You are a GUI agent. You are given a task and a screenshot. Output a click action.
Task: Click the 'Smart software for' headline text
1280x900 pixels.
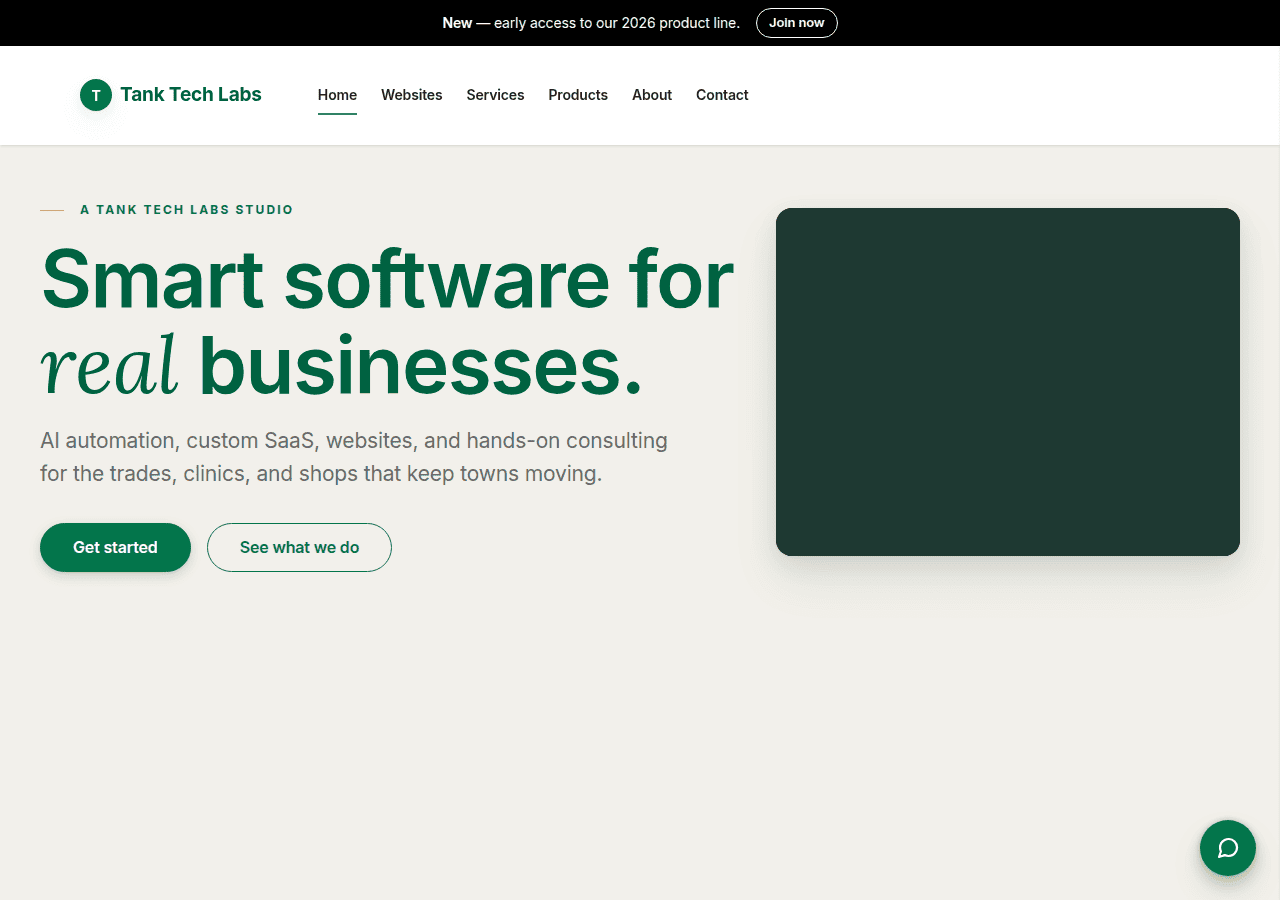388,278
